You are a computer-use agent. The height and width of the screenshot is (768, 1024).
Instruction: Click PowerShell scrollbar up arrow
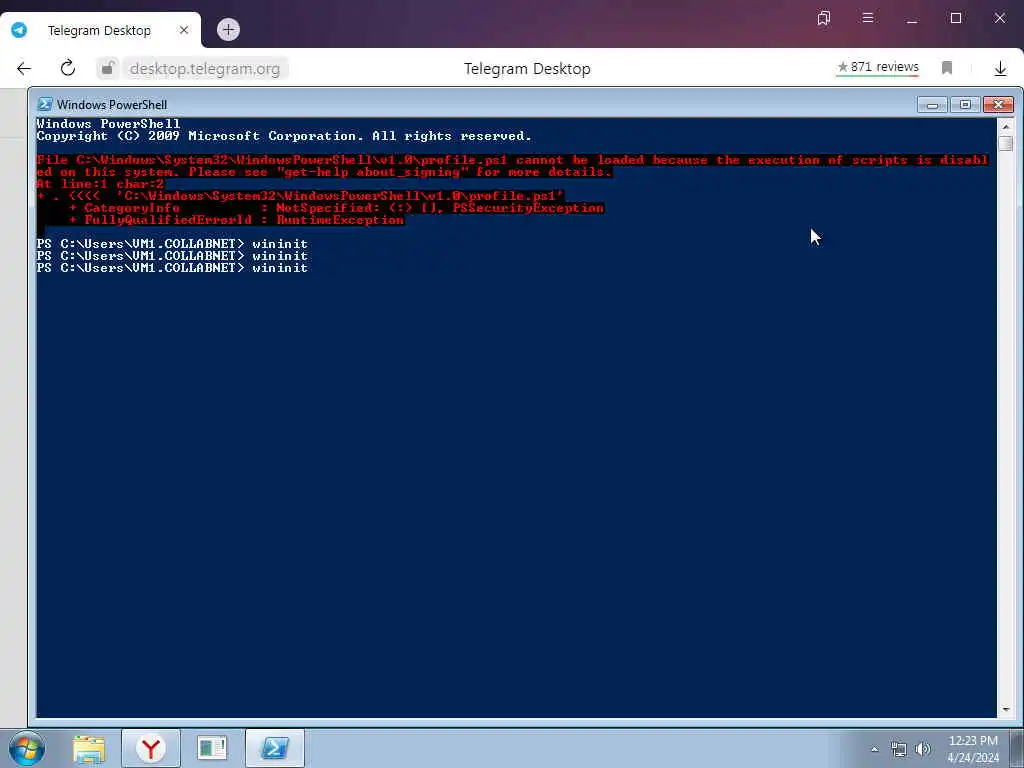click(x=1006, y=126)
